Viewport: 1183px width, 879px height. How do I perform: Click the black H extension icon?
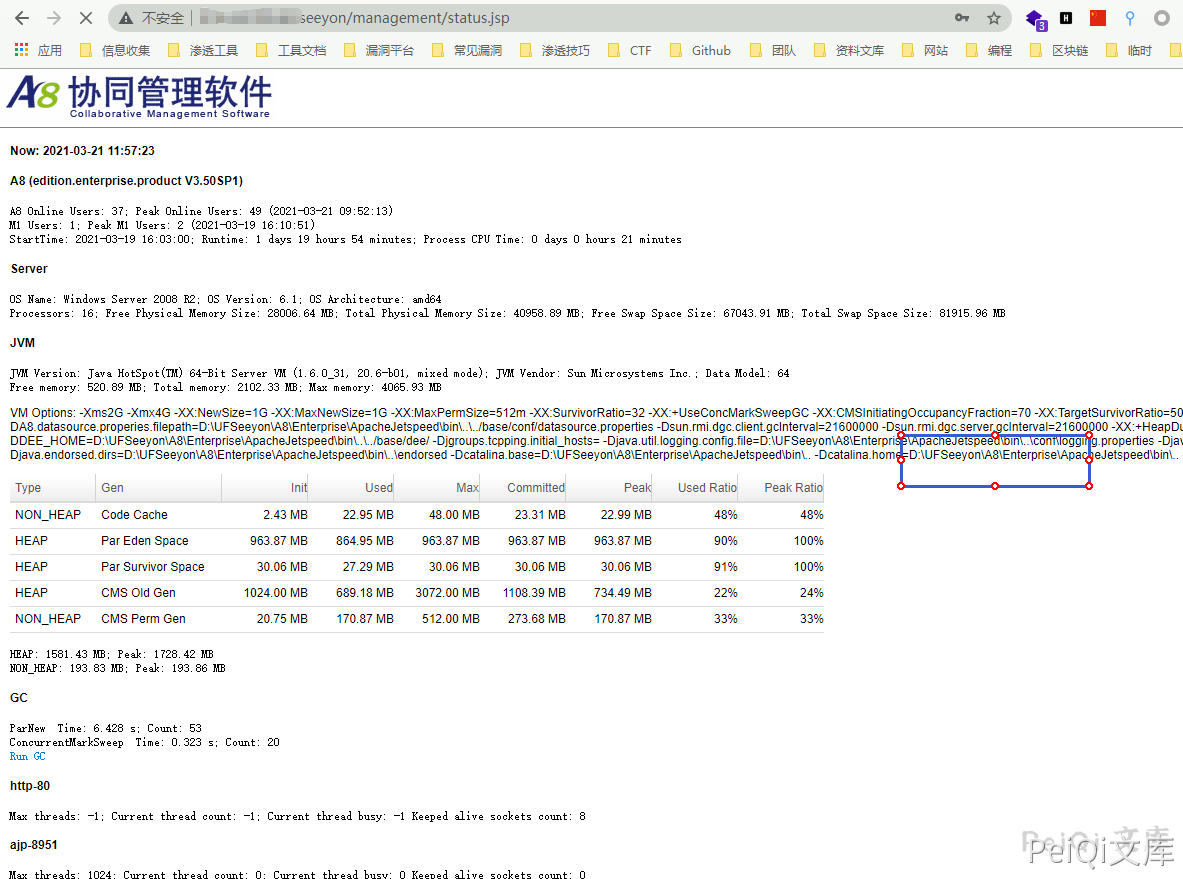(1066, 18)
